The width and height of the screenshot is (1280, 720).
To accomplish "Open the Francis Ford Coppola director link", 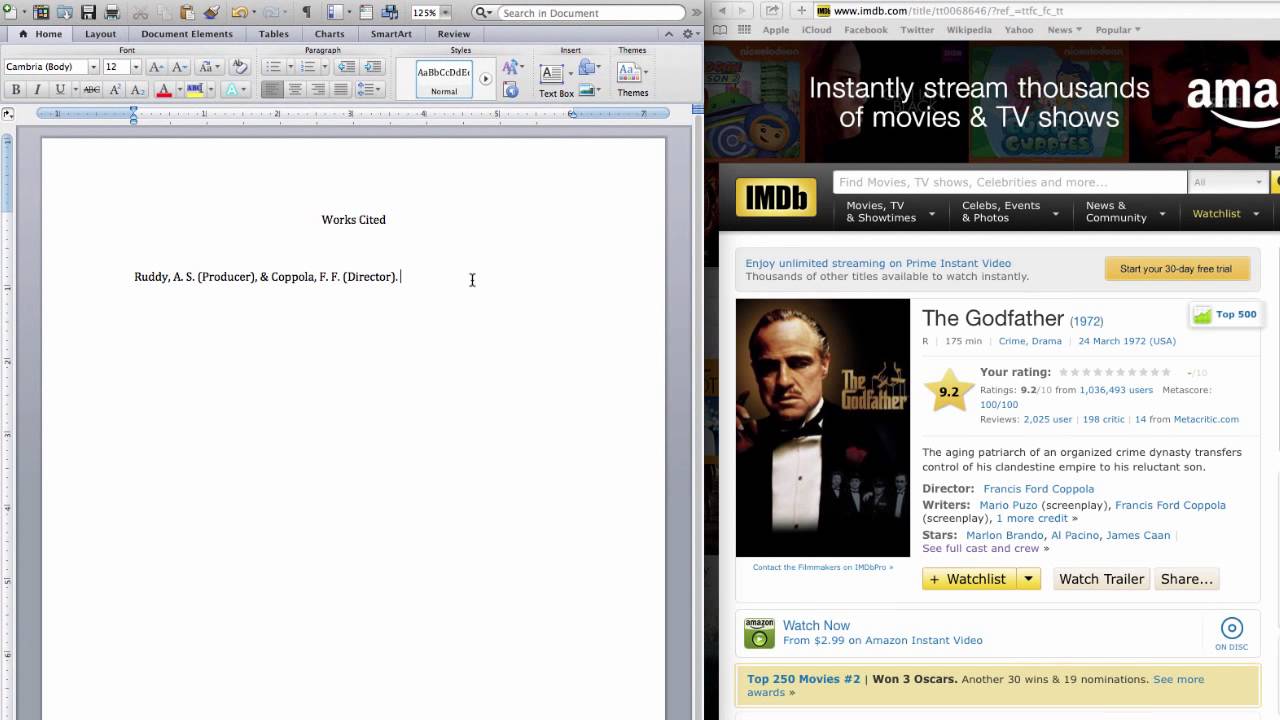I will [x=1038, y=489].
